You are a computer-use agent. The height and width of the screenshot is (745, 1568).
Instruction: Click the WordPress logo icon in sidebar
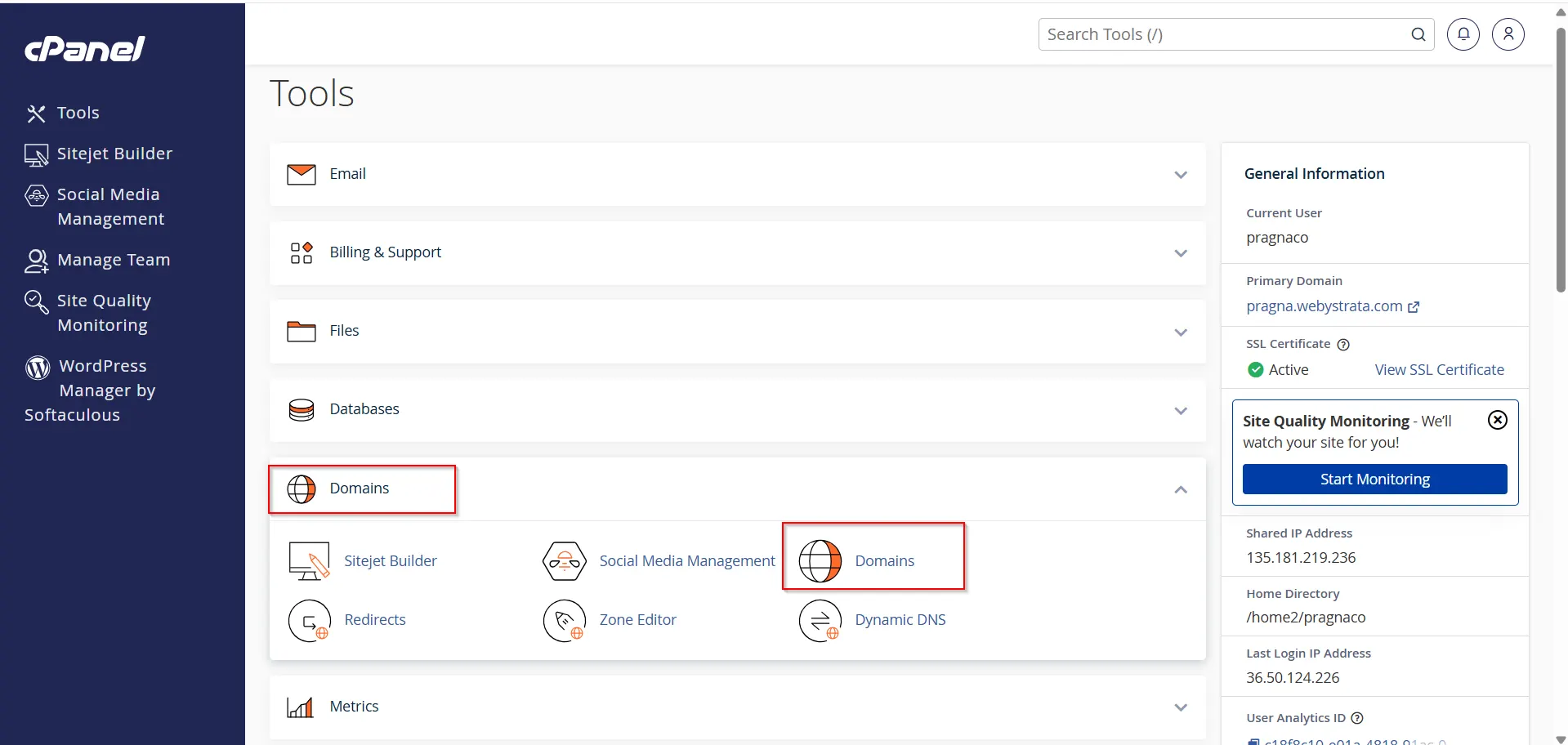38,368
